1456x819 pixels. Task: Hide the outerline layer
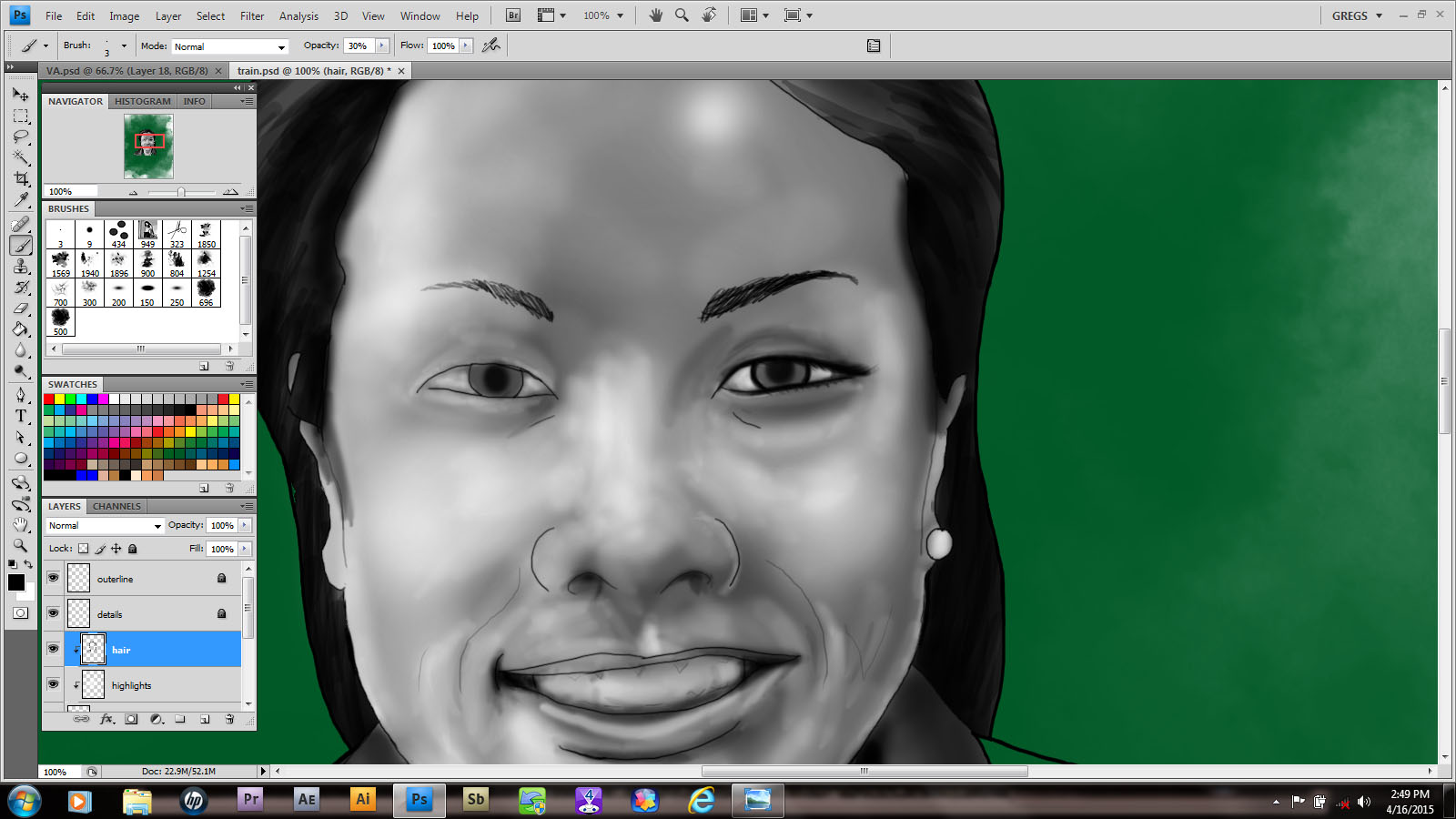tap(53, 578)
